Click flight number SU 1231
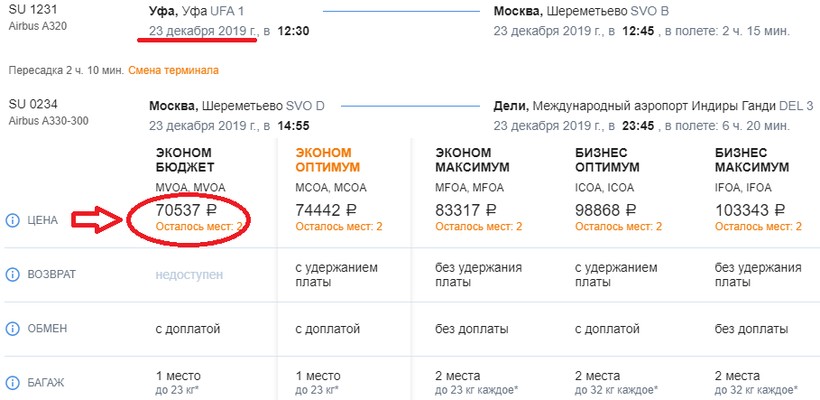Image resolution: width=820 pixels, height=400 pixels. click(30, 11)
